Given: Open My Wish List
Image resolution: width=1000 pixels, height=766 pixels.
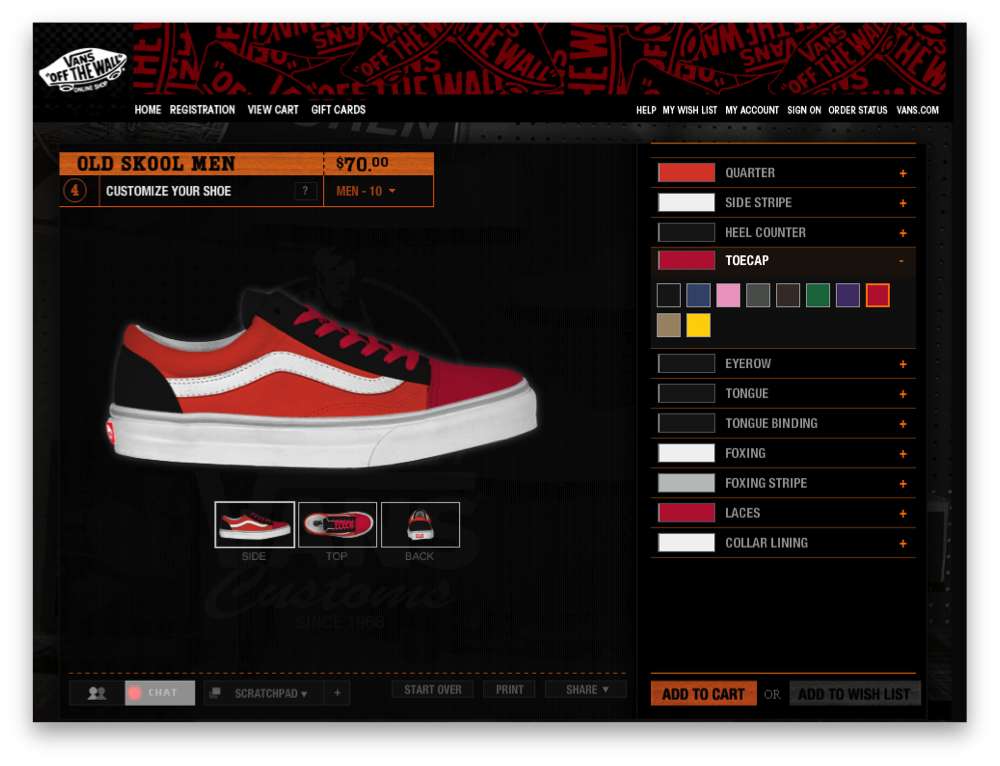Looking at the screenshot, I should tap(690, 110).
